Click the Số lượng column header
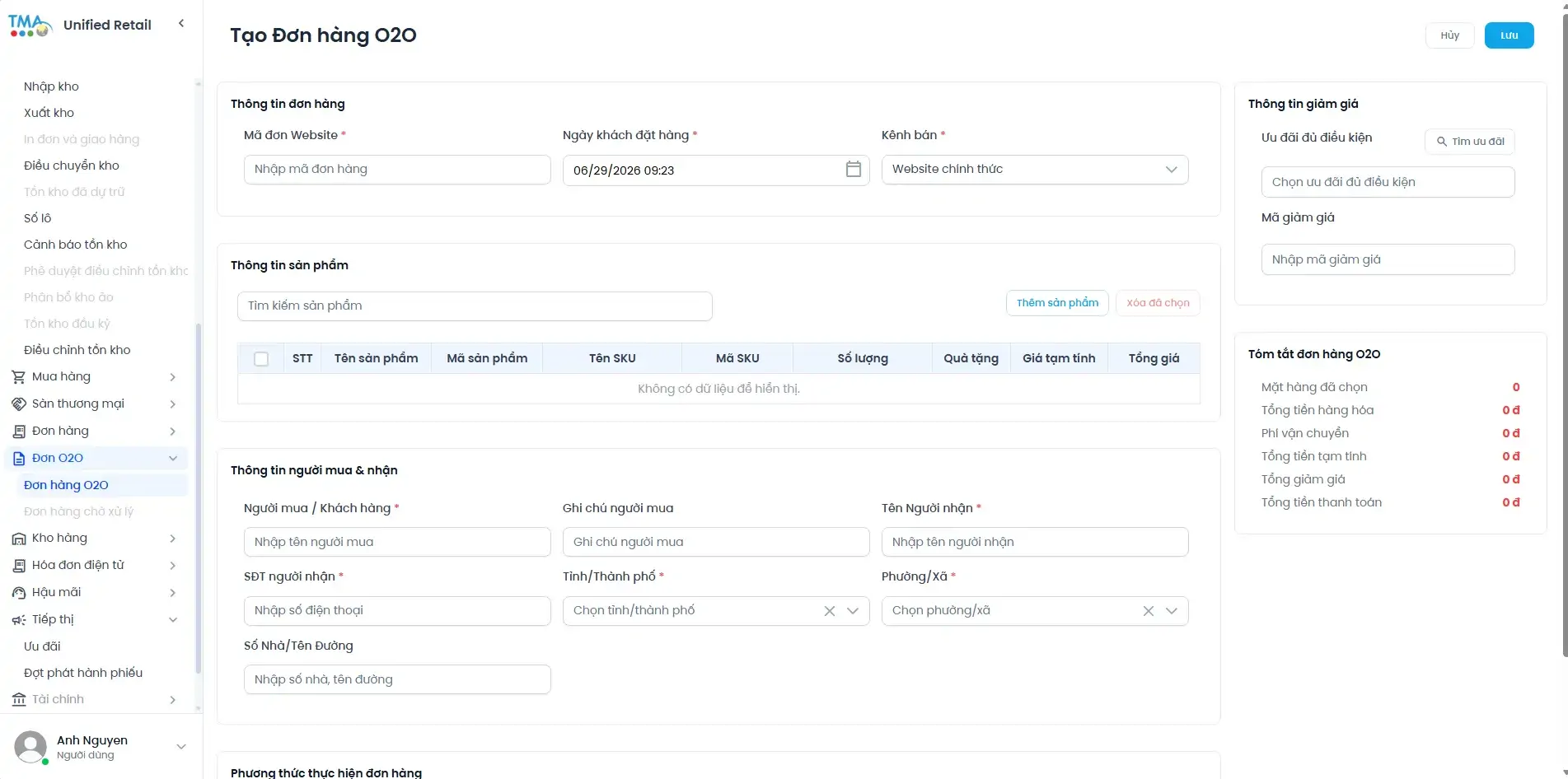 (863, 358)
